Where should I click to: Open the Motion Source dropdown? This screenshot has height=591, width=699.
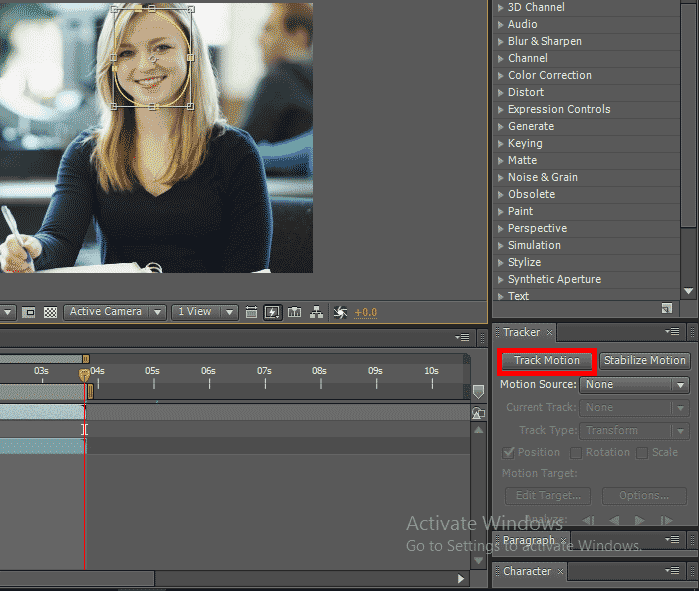(634, 385)
